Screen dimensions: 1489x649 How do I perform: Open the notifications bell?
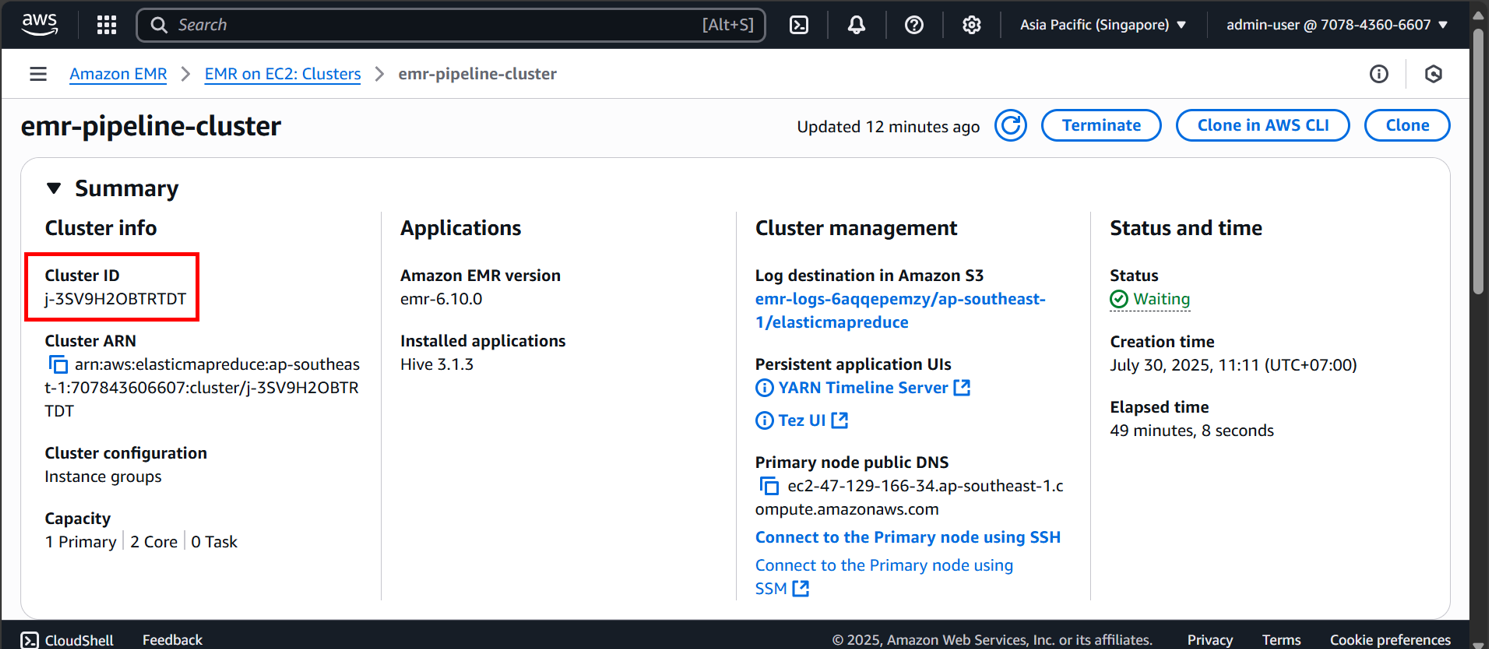856,25
